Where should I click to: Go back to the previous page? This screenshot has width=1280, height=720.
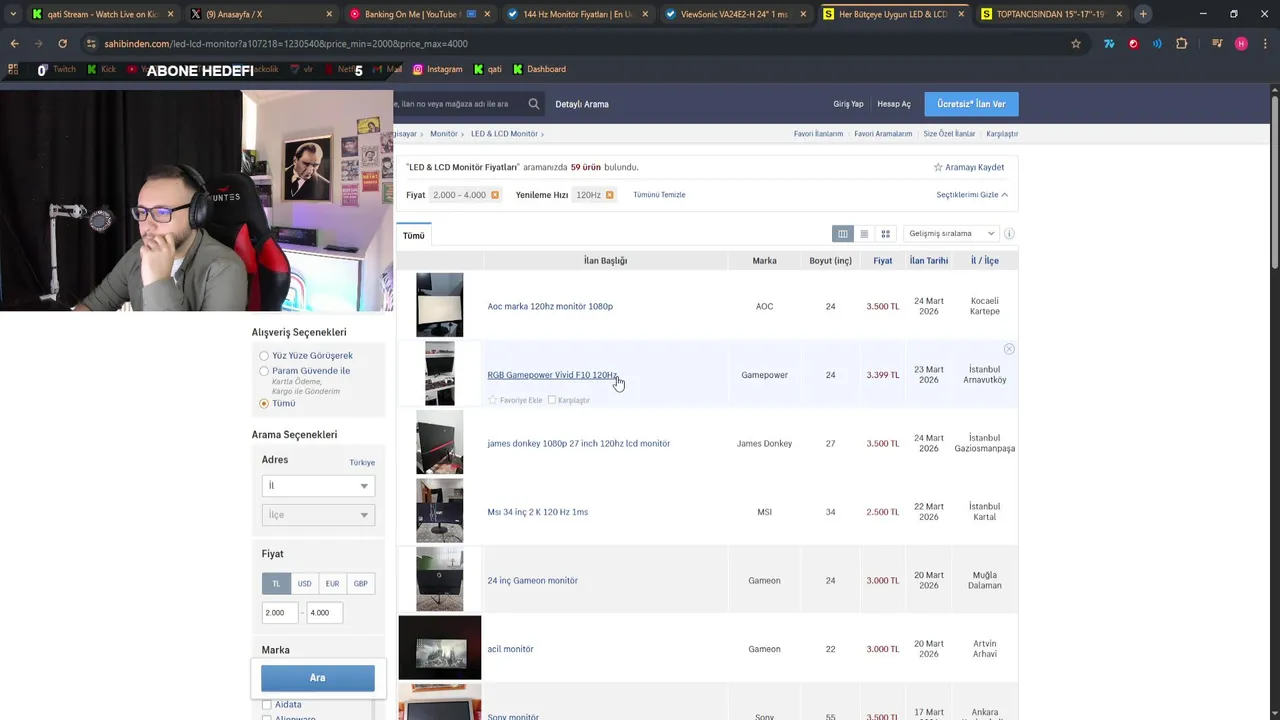click(14, 44)
